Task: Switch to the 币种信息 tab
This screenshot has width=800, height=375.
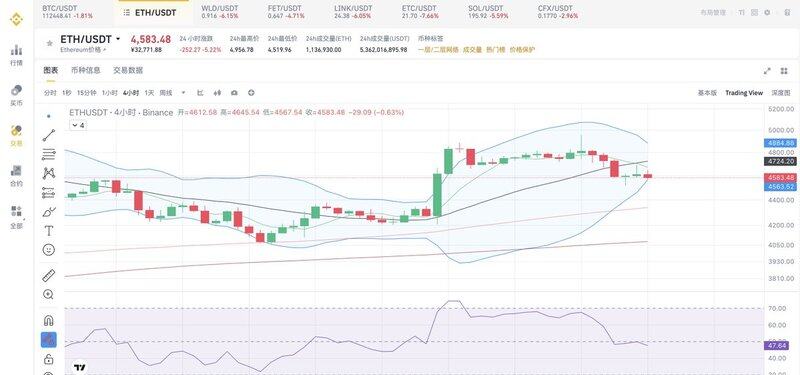Action: (86, 70)
